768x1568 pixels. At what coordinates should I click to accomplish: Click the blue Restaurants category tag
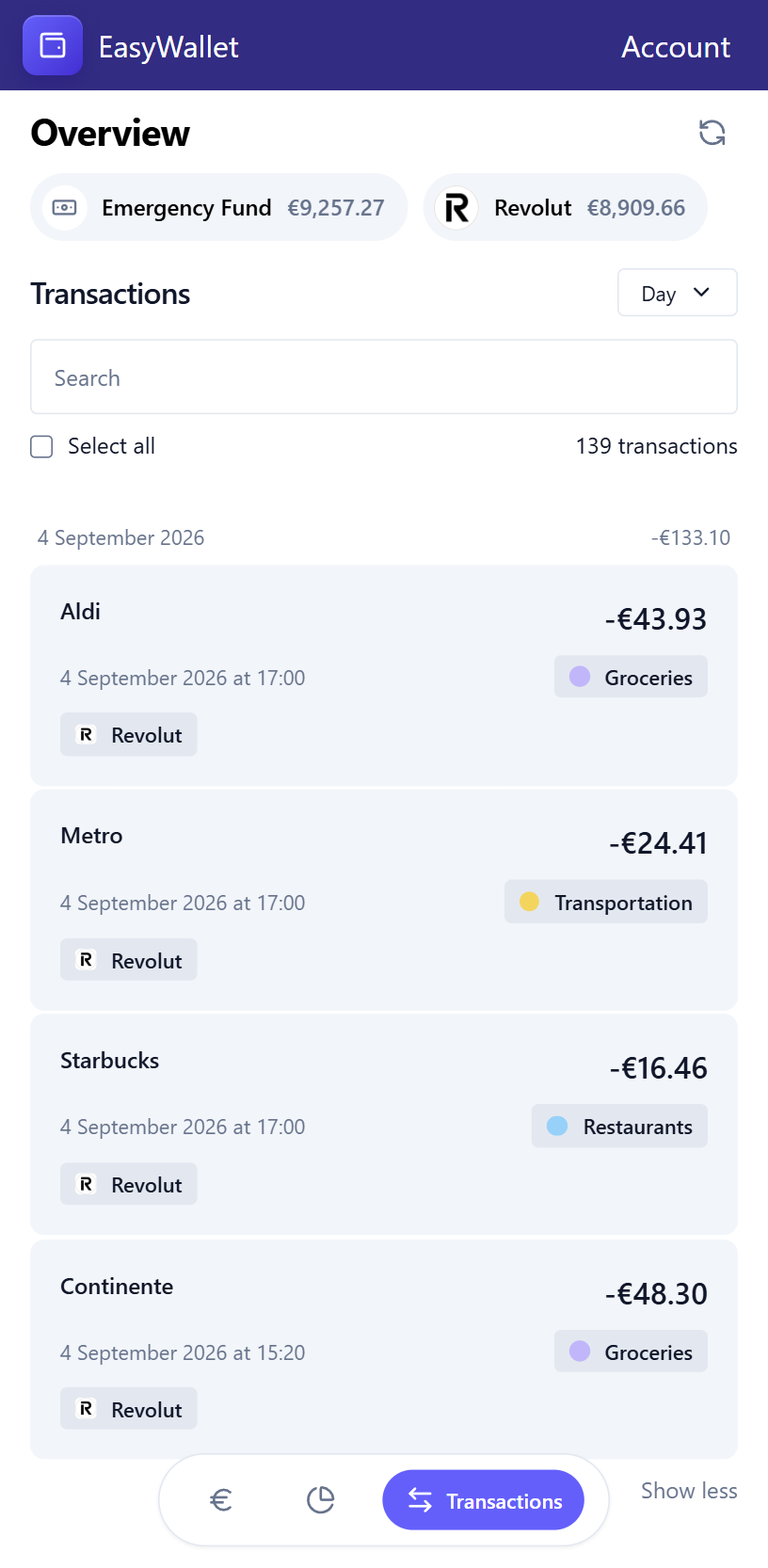619,1126
